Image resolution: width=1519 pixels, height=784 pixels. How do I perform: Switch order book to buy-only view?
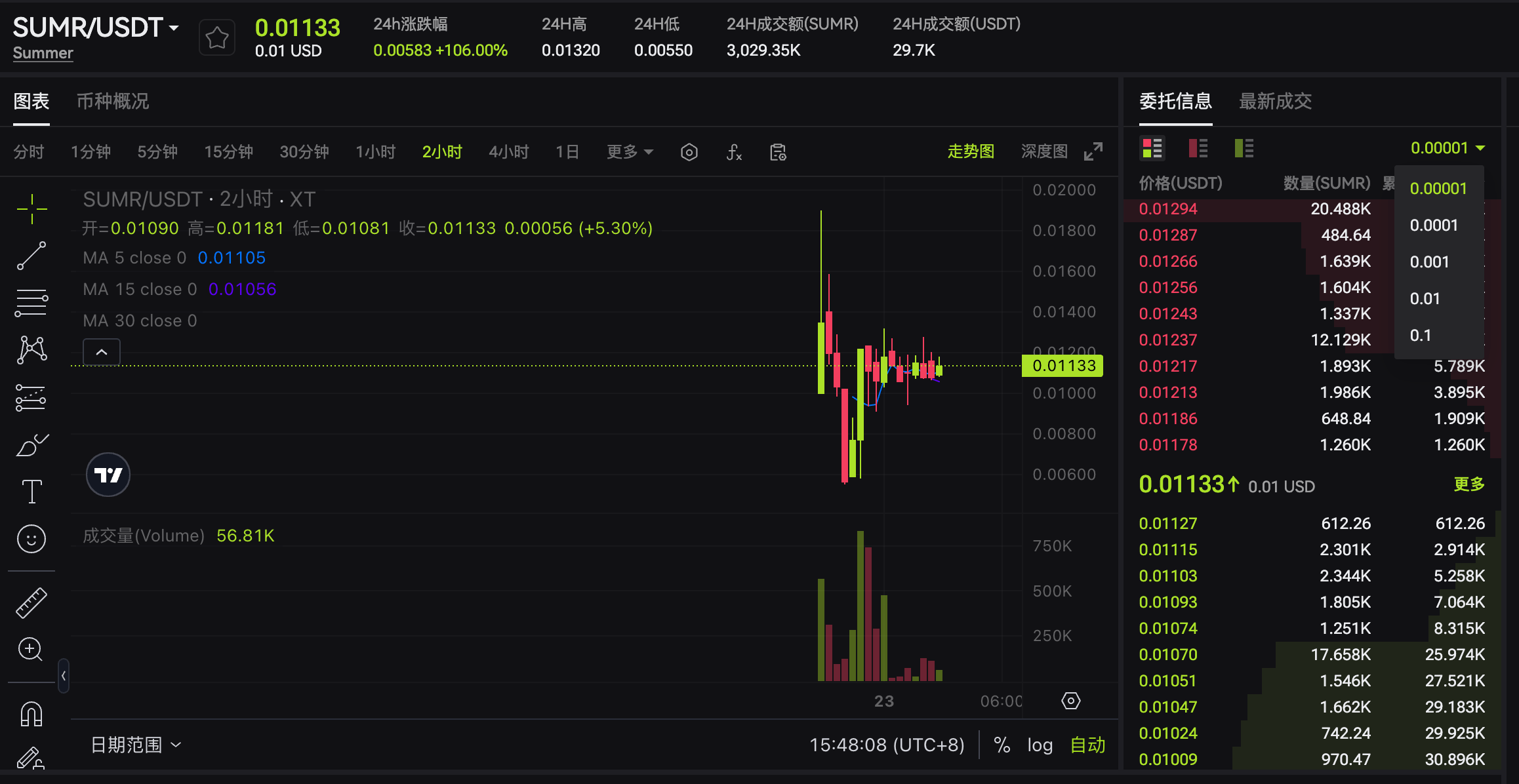[x=1244, y=148]
